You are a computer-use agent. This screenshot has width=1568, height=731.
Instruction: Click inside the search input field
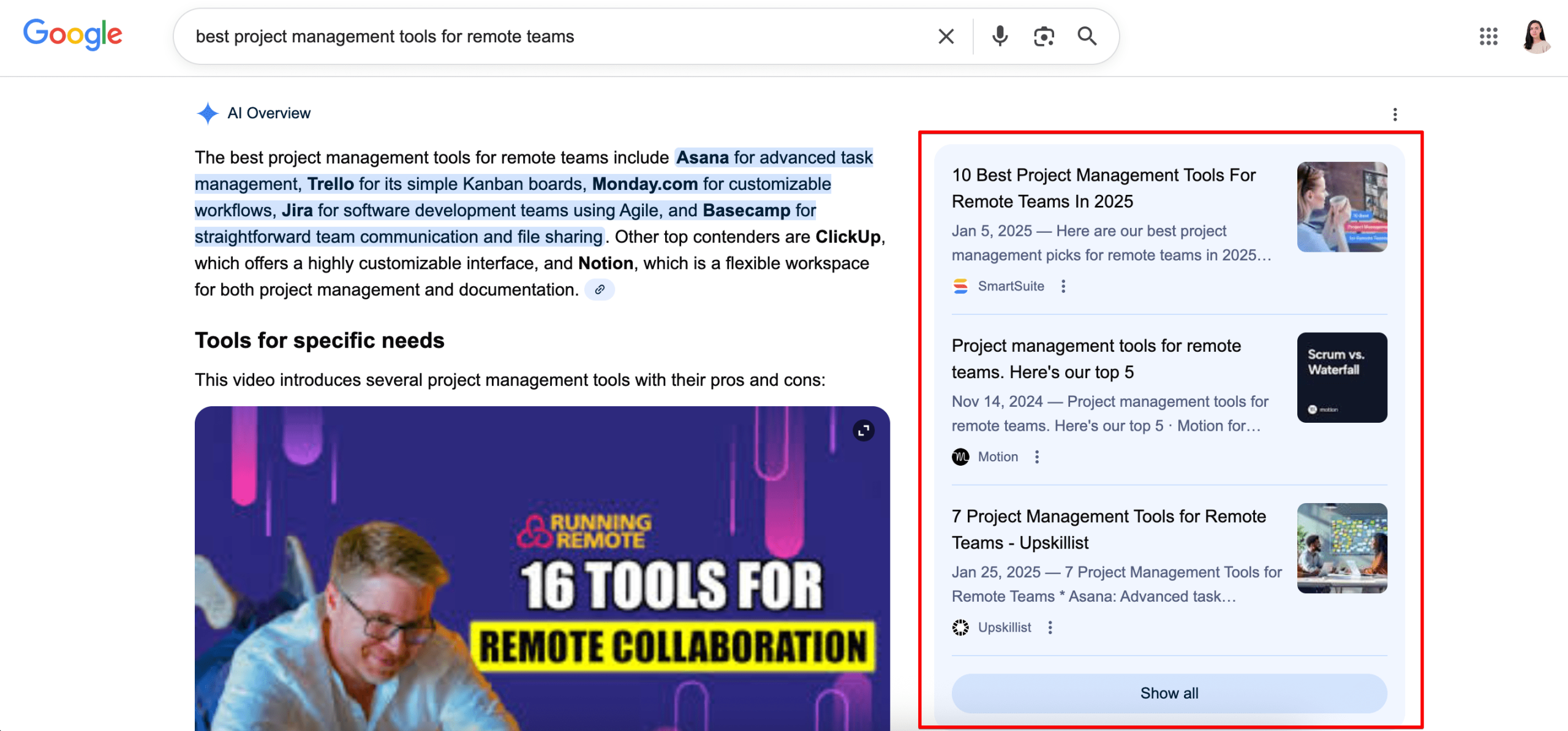click(551, 36)
